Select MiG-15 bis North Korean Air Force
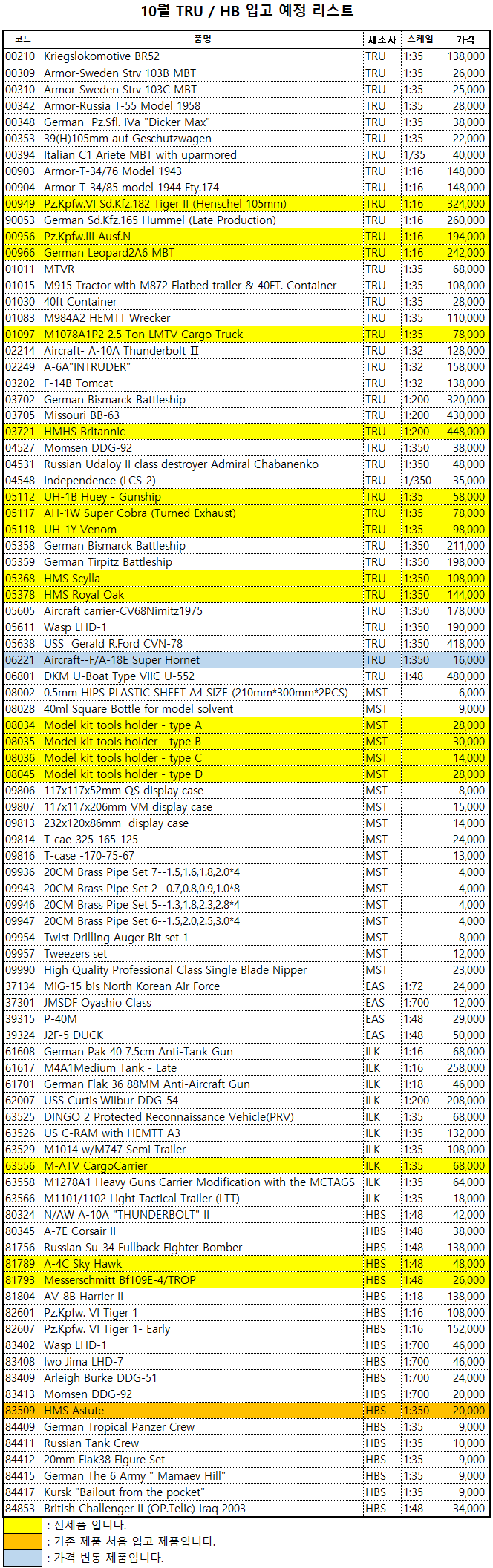 [132, 986]
